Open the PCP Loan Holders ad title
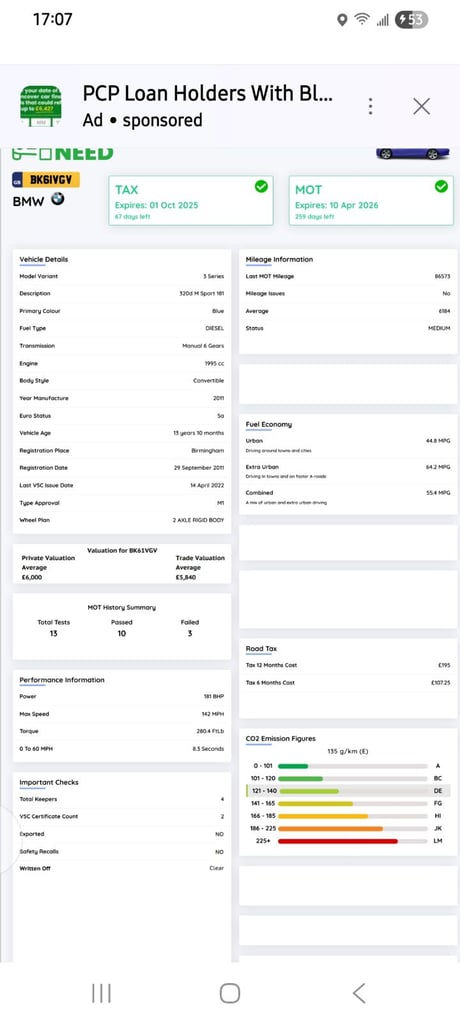460x1024 pixels. click(208, 93)
